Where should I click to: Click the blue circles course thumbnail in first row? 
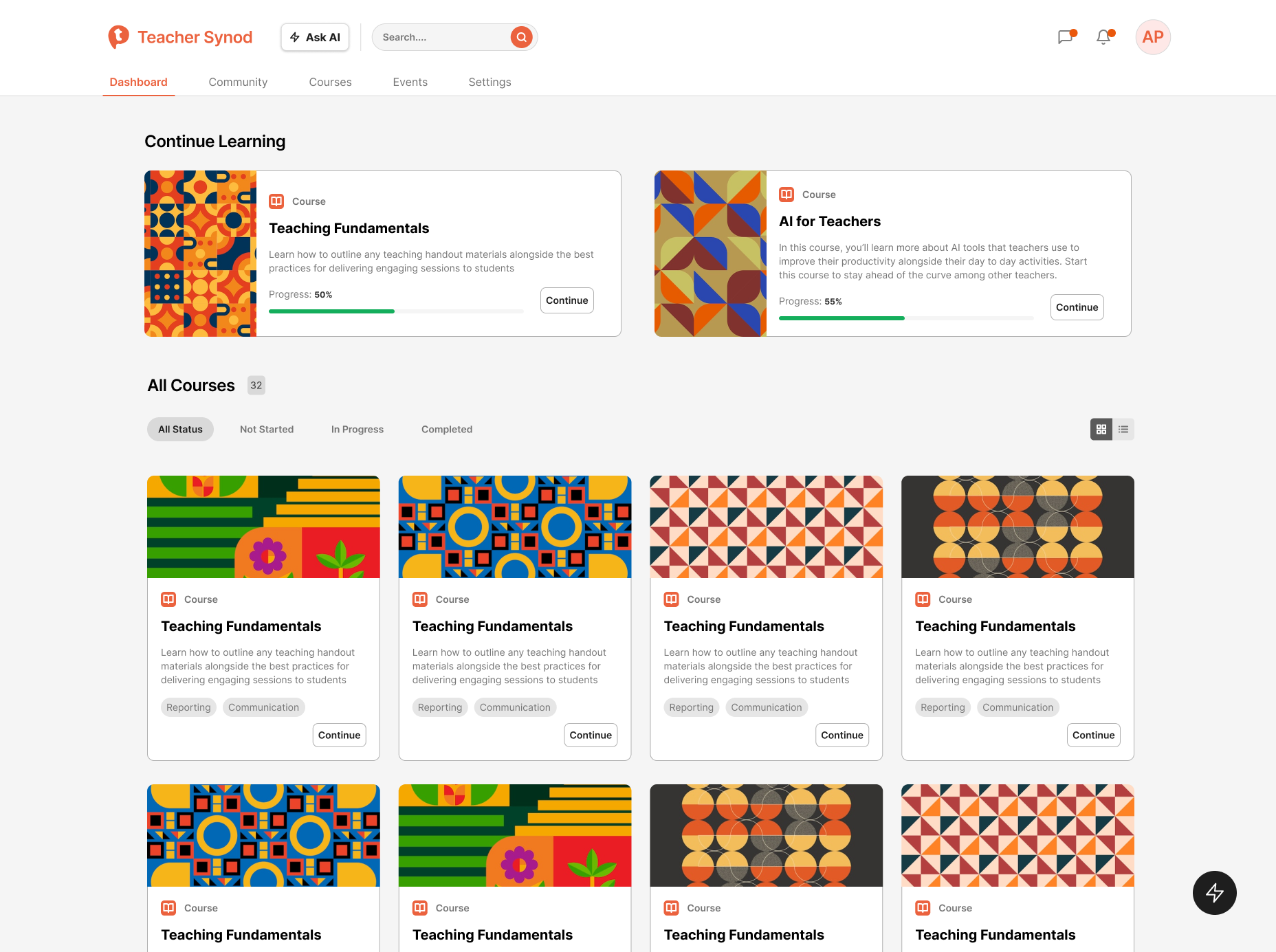[x=515, y=527]
